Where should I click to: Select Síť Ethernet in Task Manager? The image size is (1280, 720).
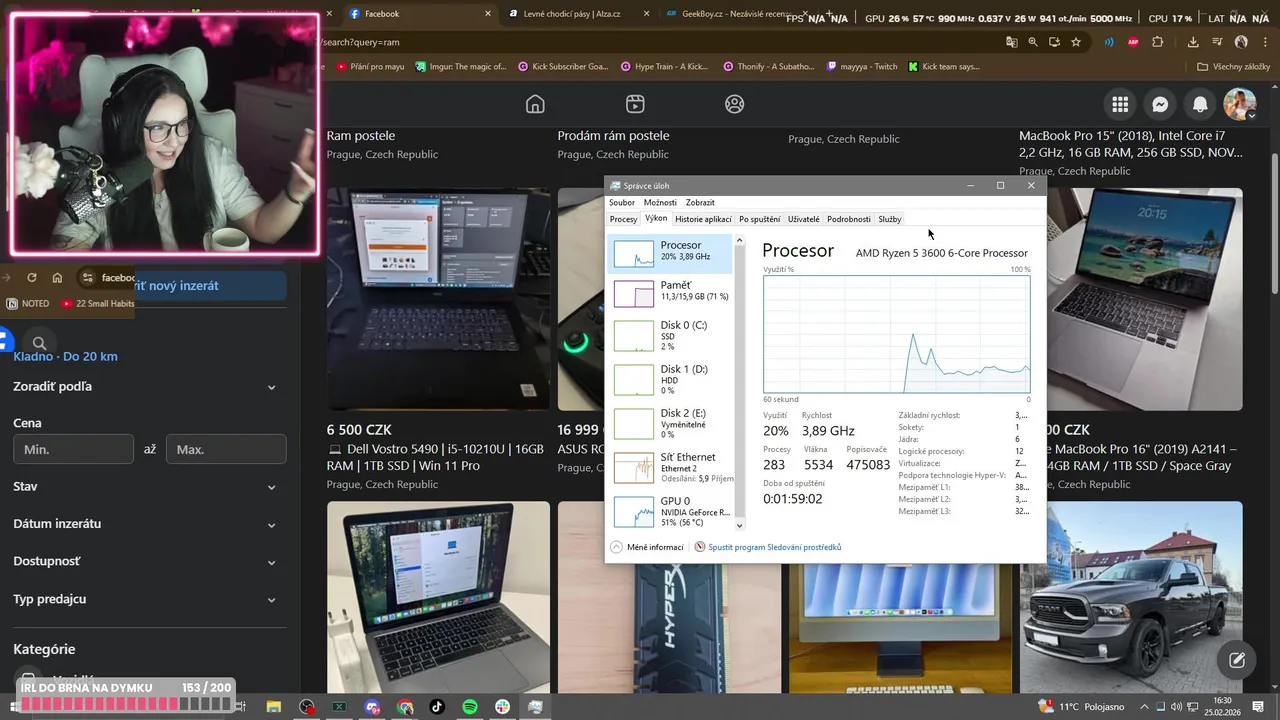point(671,467)
